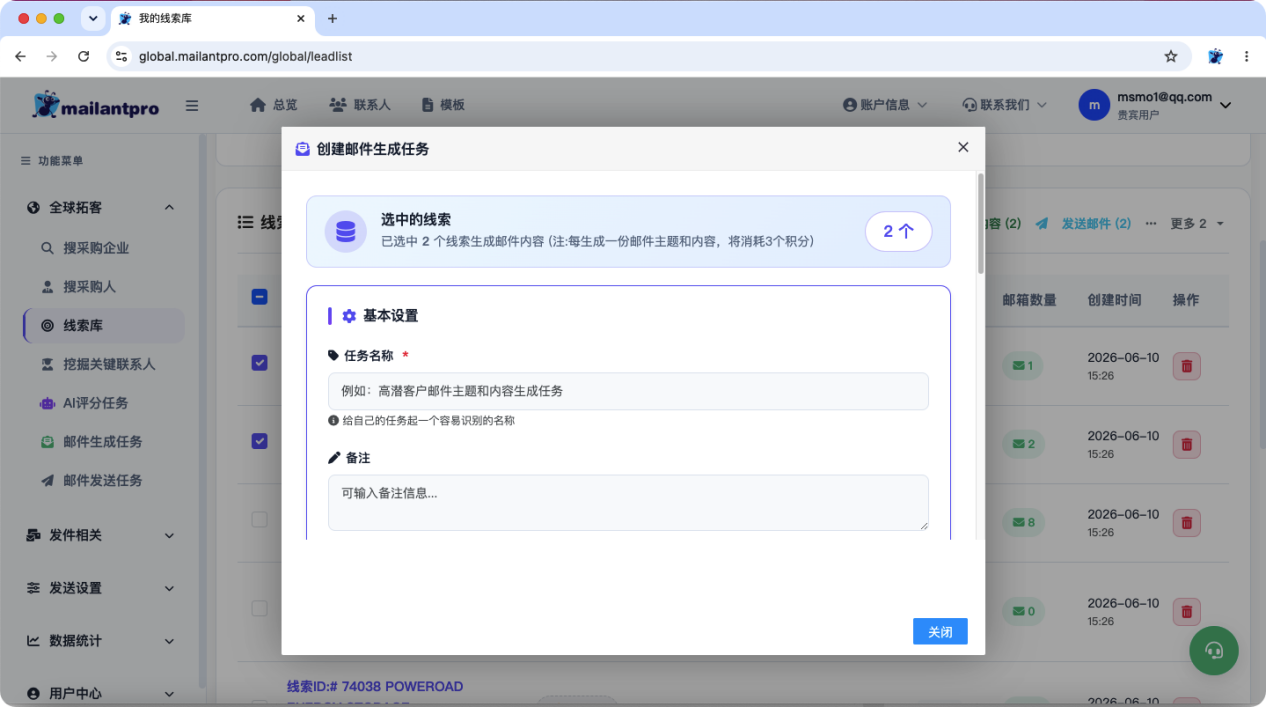Open a new browser tab with plus
Image resolution: width=1266 pixels, height=707 pixels.
333,18
